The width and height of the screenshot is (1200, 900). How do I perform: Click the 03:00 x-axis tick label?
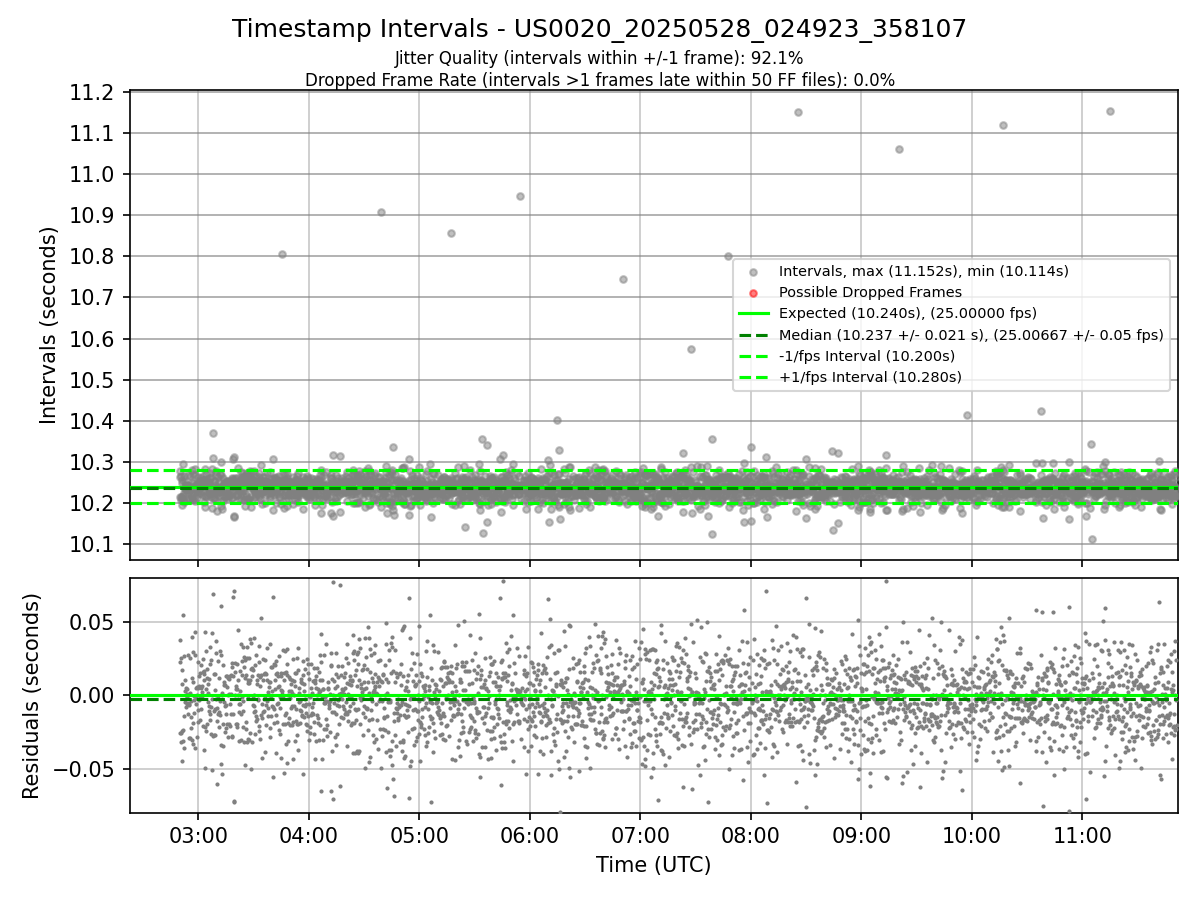(x=197, y=834)
